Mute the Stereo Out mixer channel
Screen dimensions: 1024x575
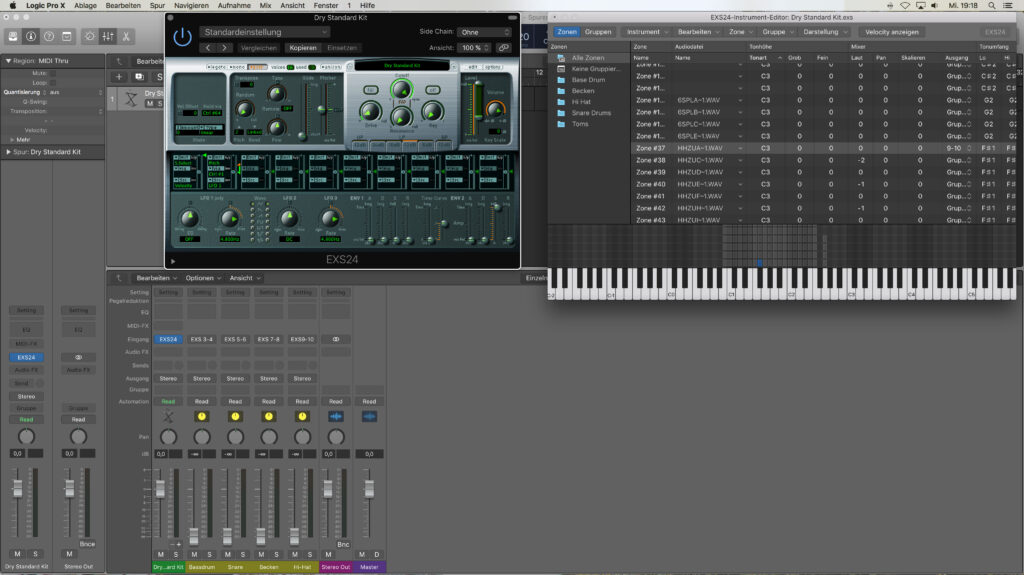click(328, 554)
